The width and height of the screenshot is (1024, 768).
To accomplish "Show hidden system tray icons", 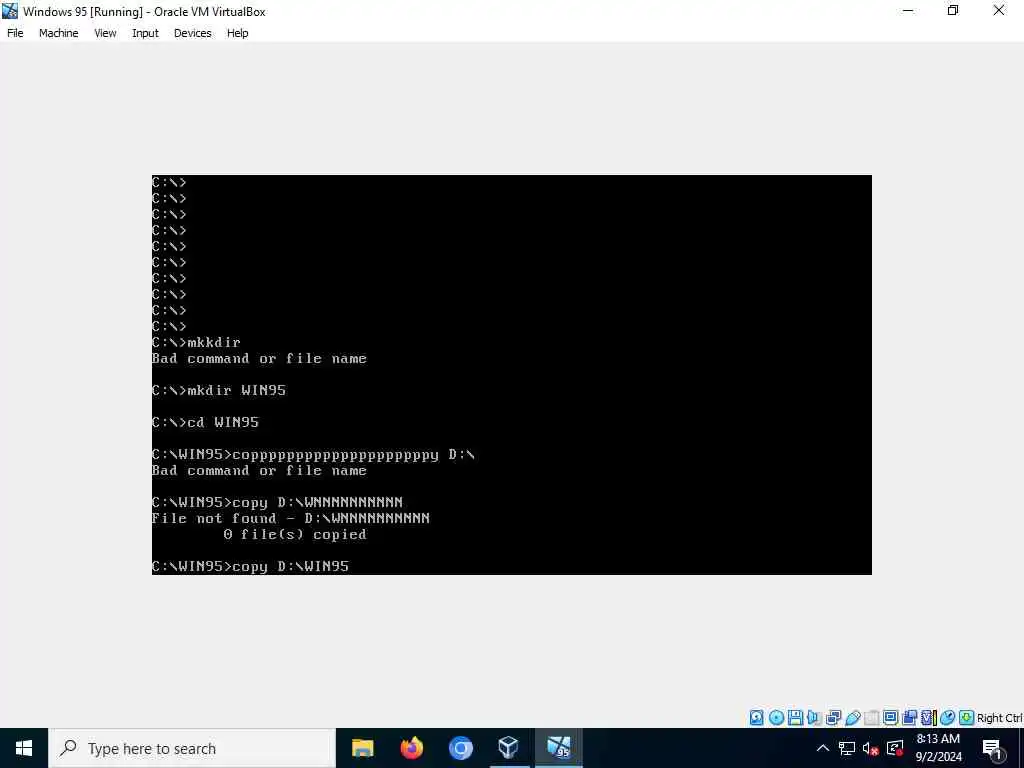I will (823, 748).
